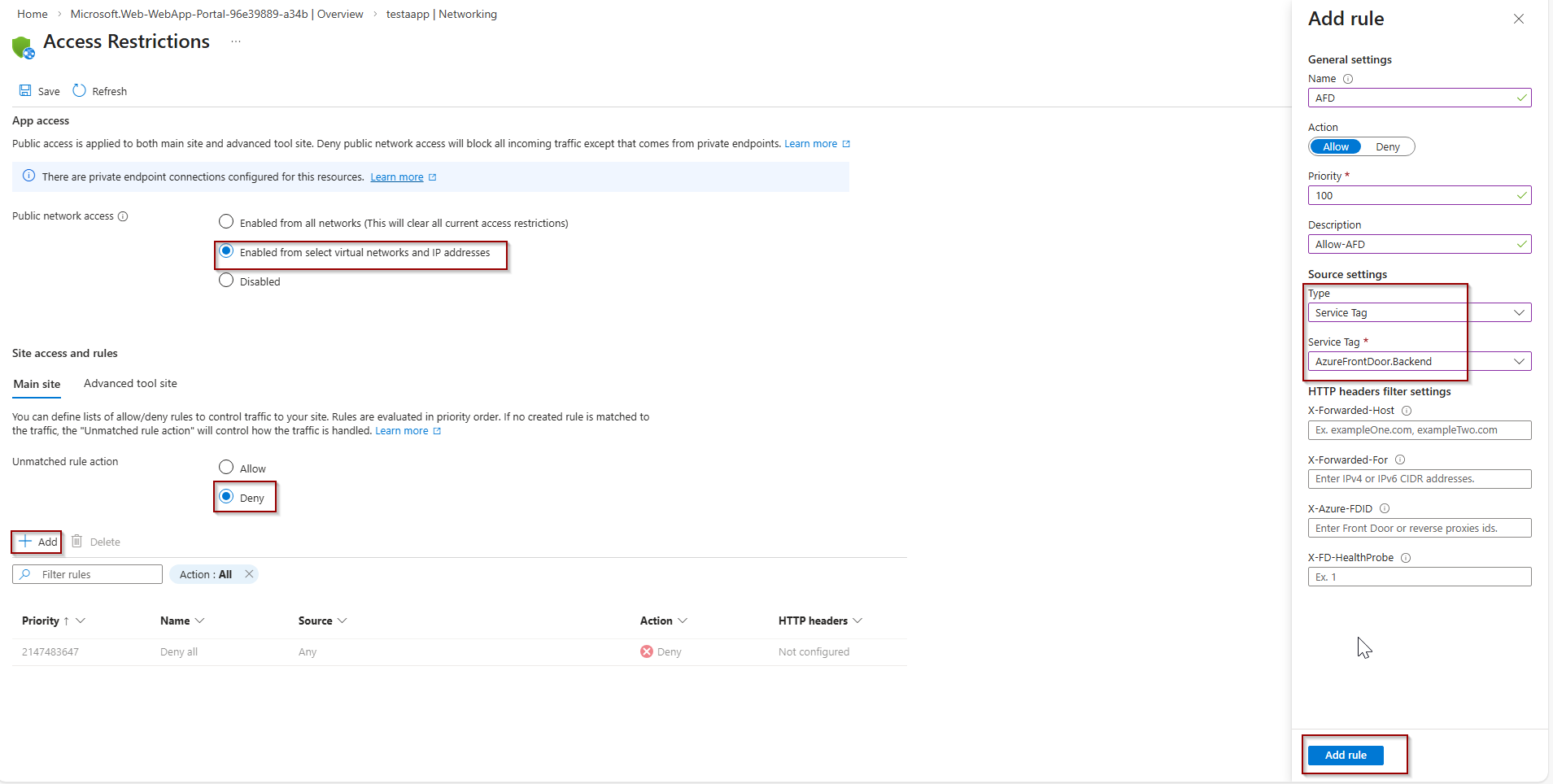Click the X-FD-HealthProbe input field
1553x784 pixels.
point(1420,577)
